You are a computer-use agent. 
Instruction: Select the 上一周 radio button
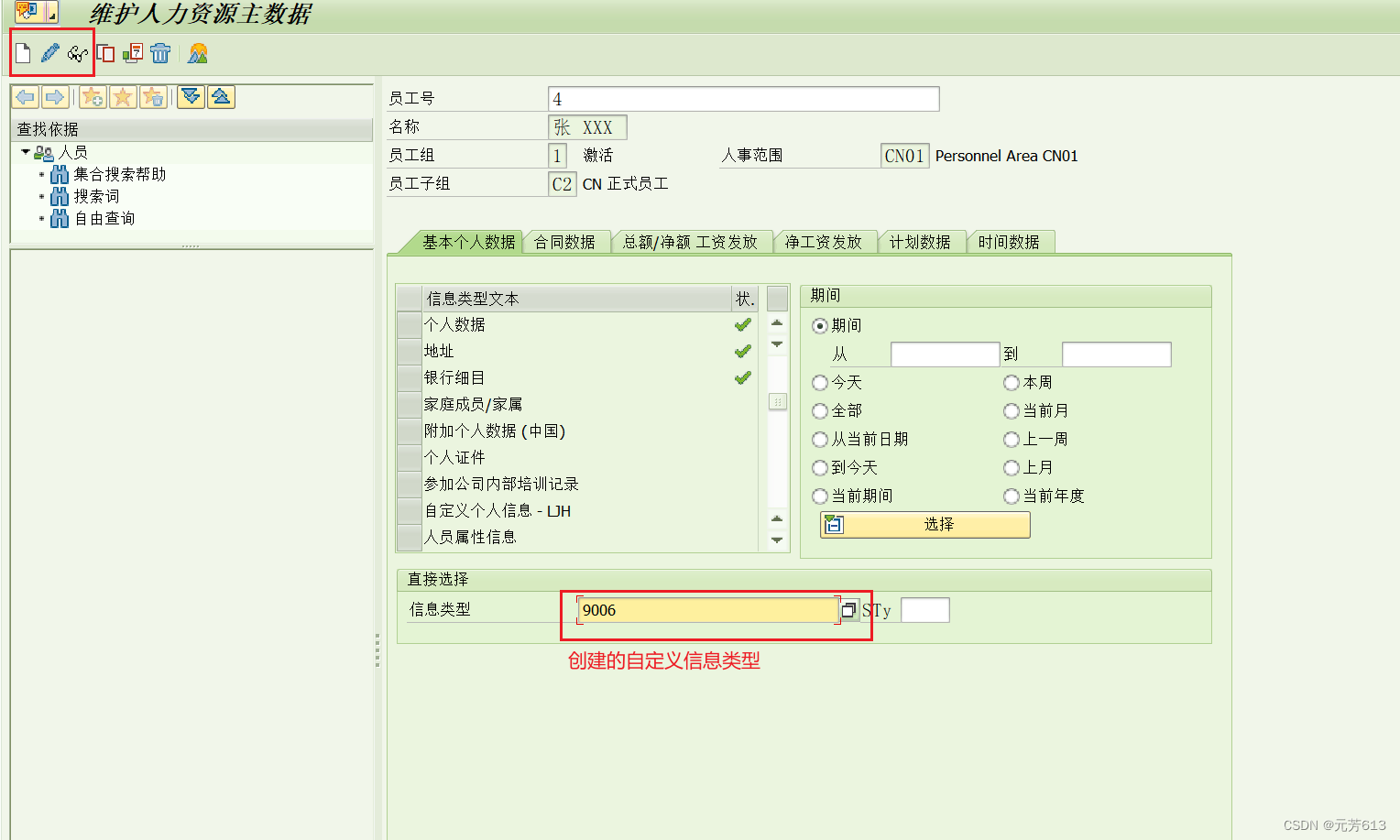point(1012,440)
